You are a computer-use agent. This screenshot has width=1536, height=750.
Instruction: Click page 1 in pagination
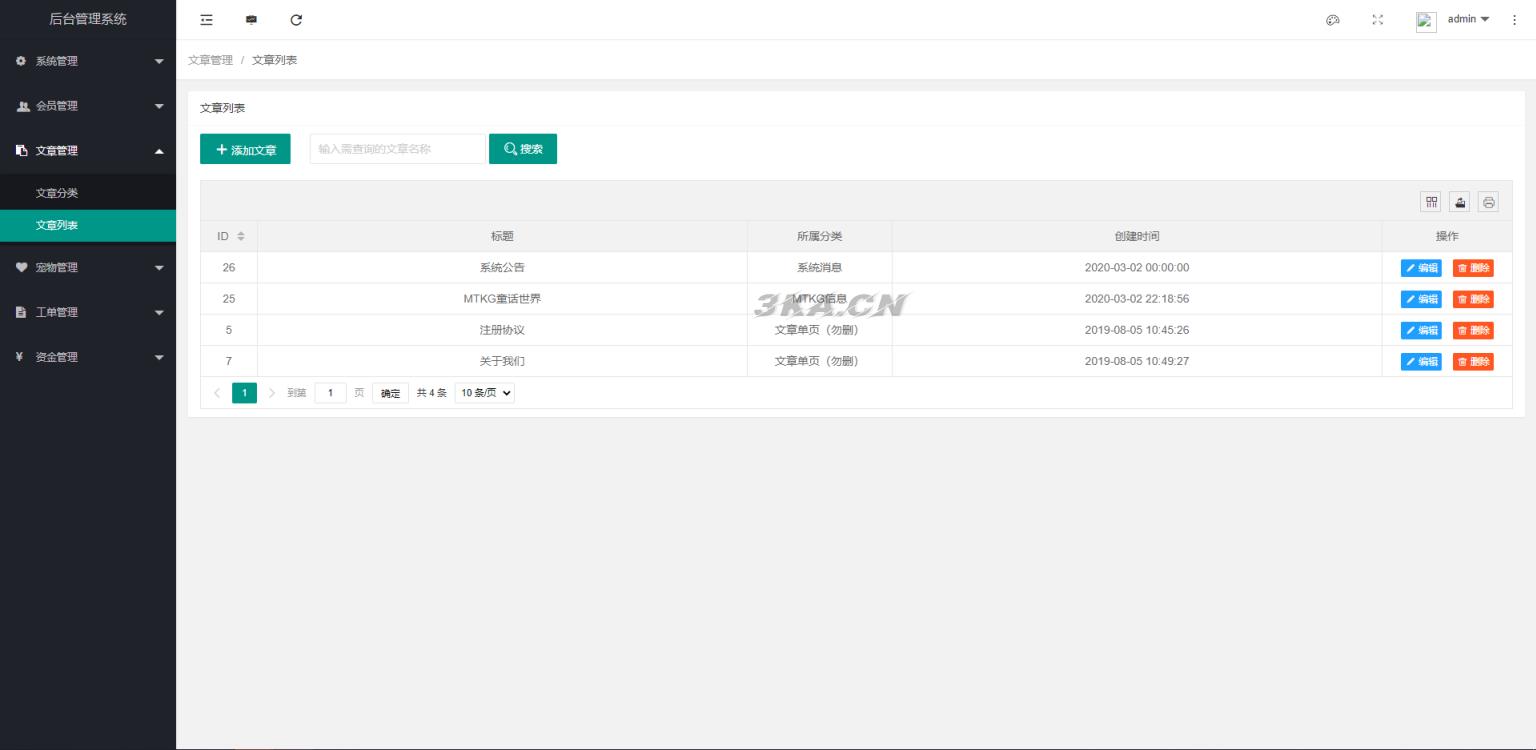tap(244, 393)
